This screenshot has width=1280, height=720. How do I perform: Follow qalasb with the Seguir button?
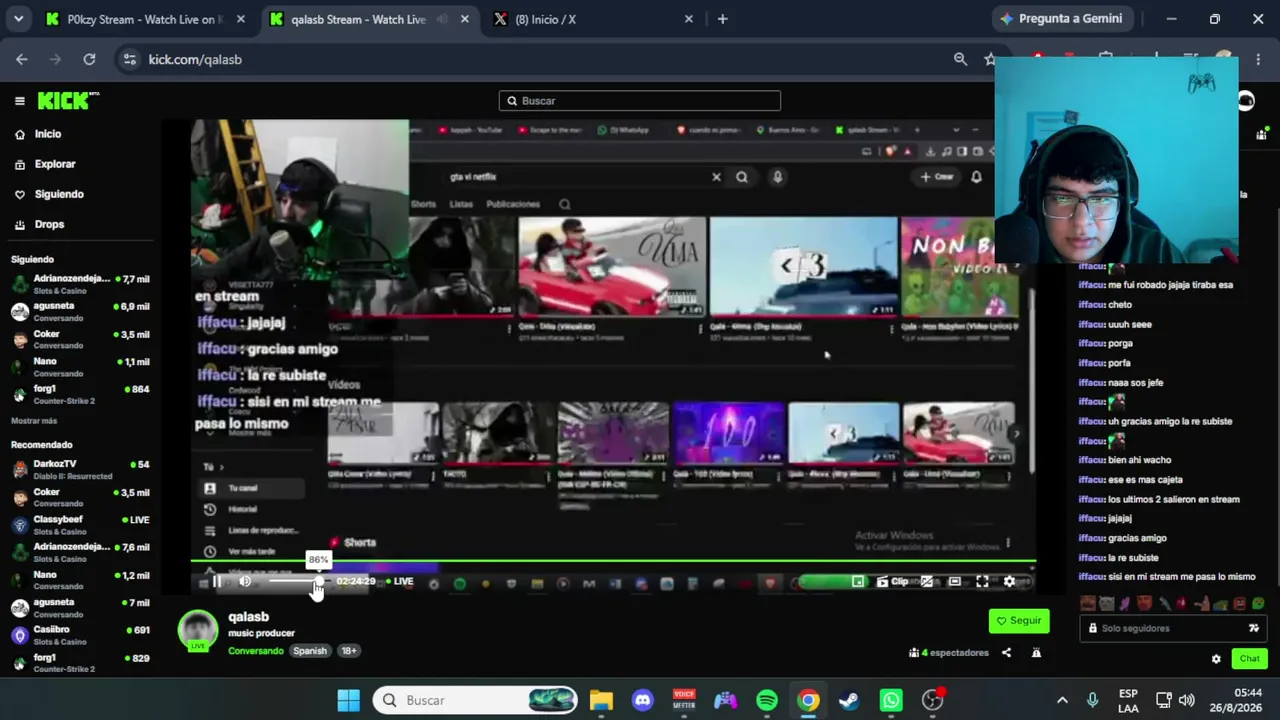click(1019, 621)
